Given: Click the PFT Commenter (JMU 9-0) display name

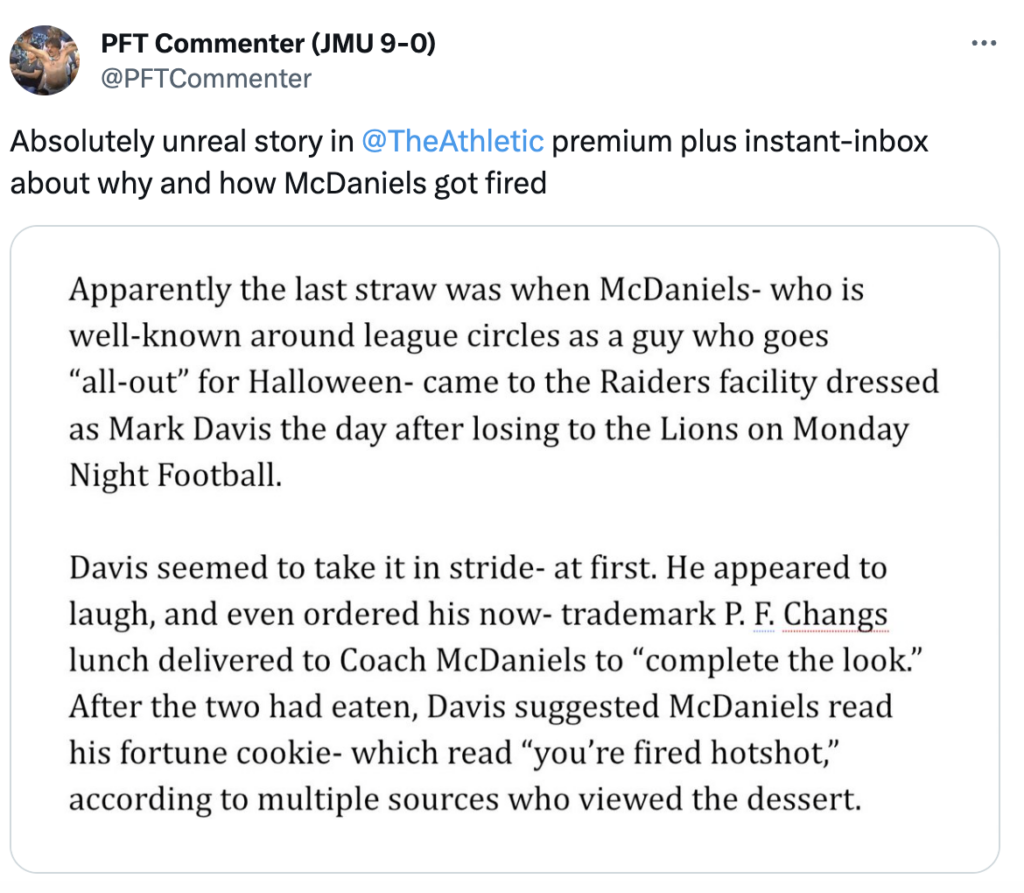Looking at the screenshot, I should [x=268, y=44].
